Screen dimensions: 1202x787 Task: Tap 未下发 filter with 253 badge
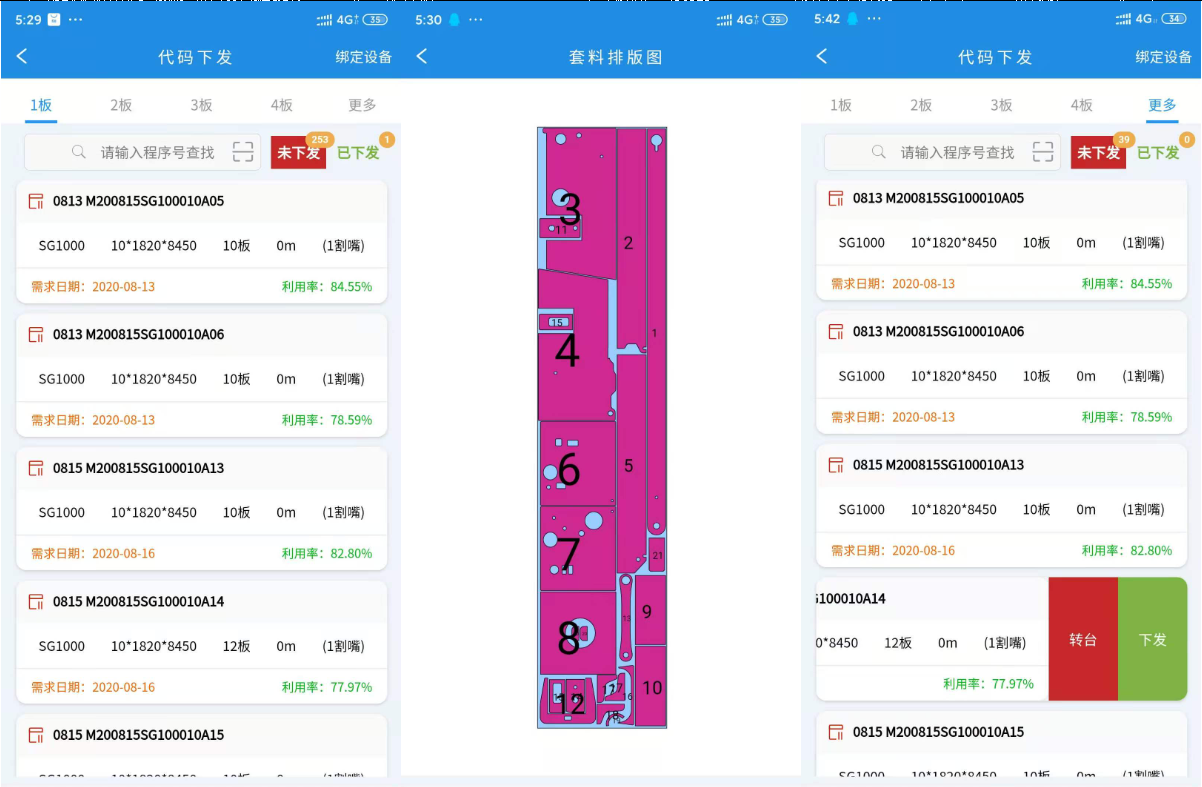(x=298, y=152)
